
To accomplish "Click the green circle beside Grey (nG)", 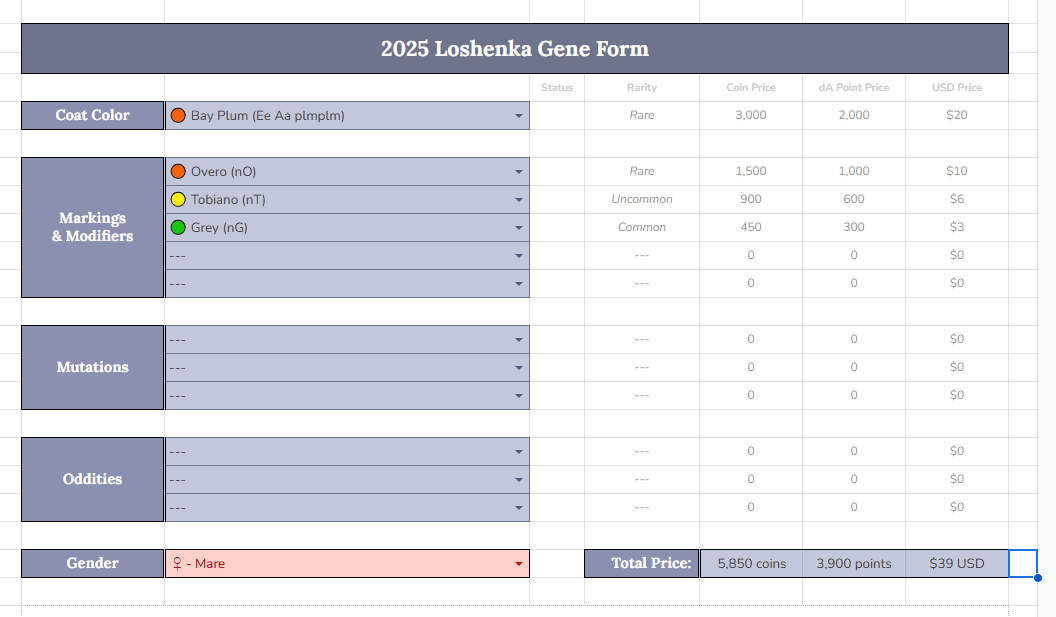I will [178, 227].
